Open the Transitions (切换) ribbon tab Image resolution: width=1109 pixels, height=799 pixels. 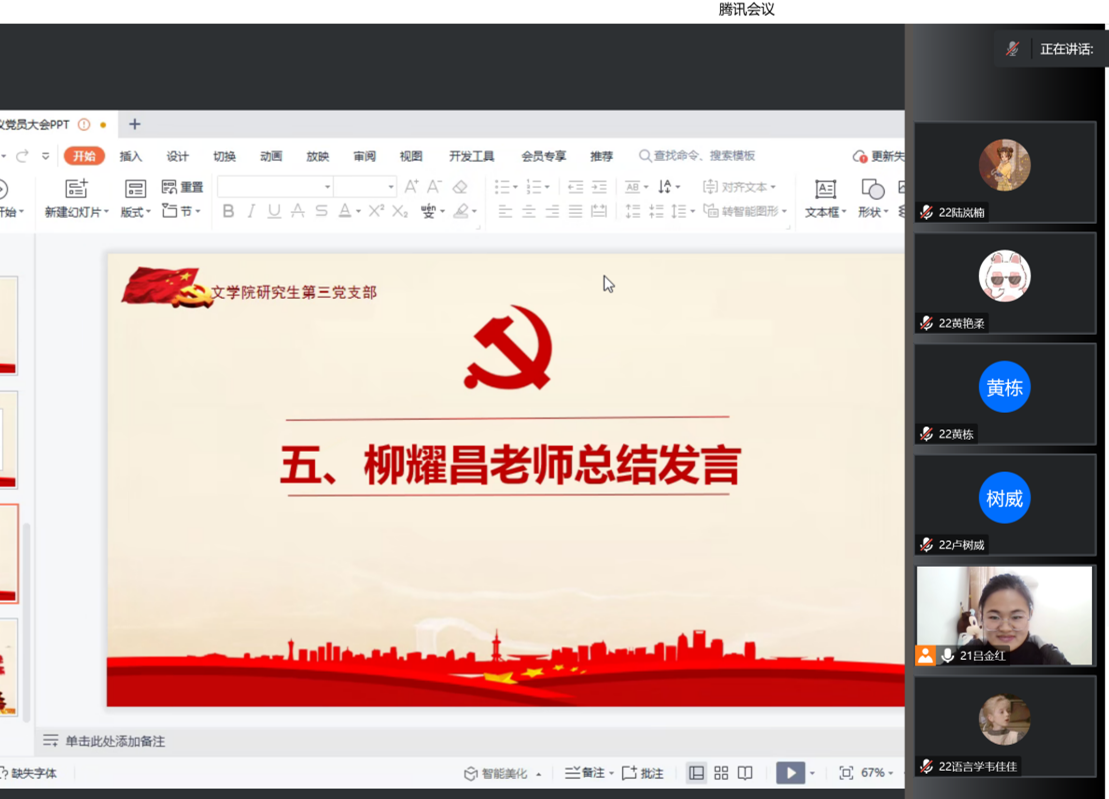224,156
